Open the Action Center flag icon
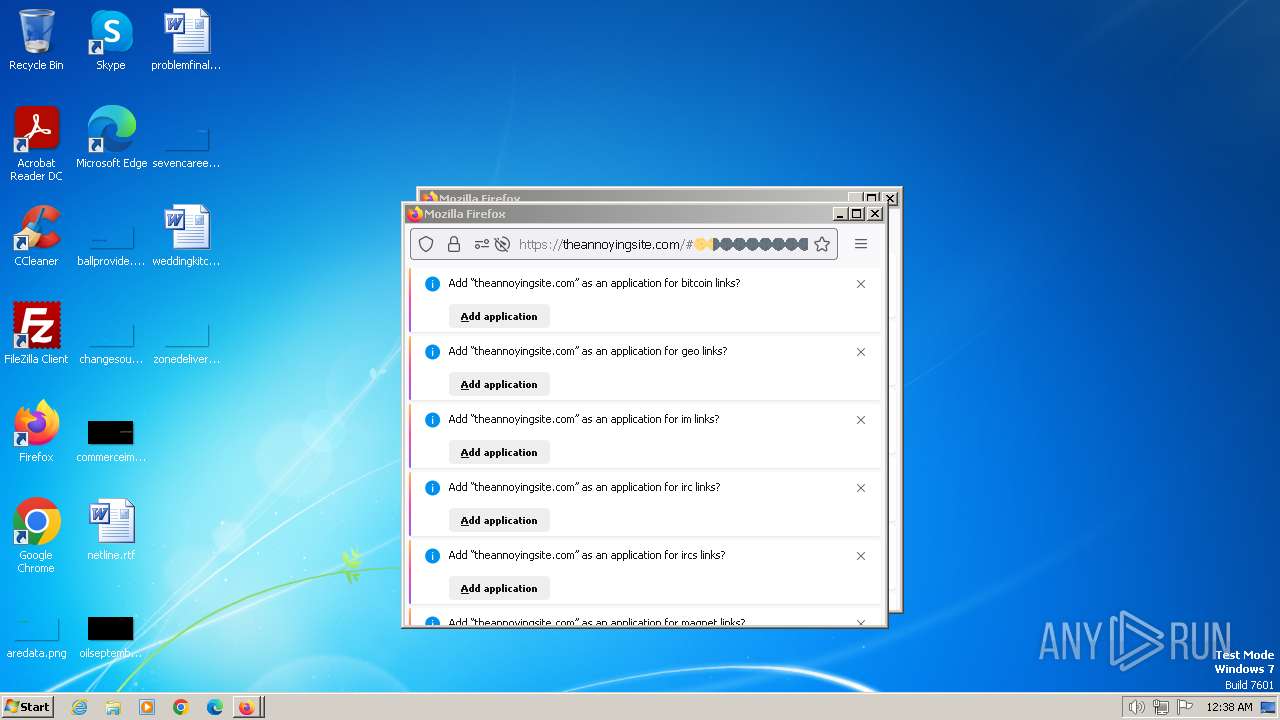1280x720 pixels. 1185,707
